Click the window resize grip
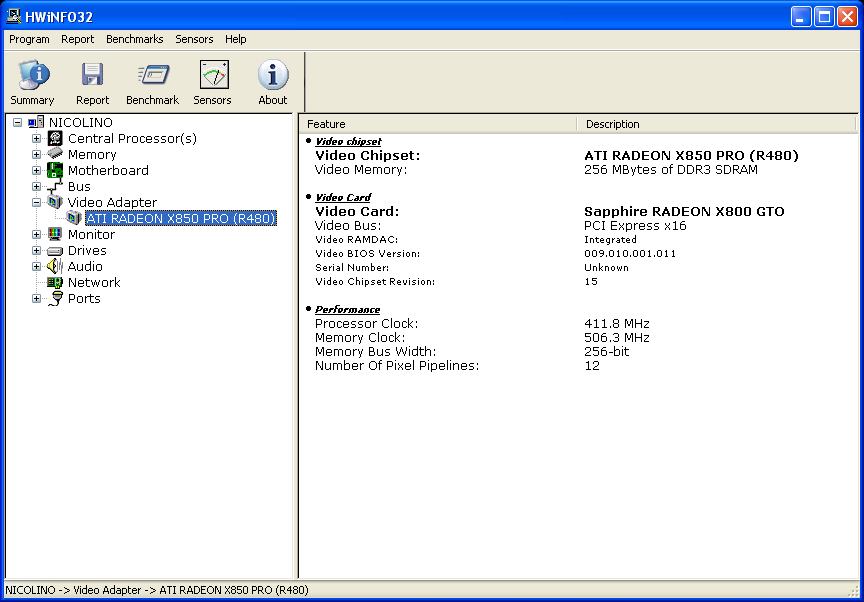This screenshot has height=602, width=864. tap(854, 591)
